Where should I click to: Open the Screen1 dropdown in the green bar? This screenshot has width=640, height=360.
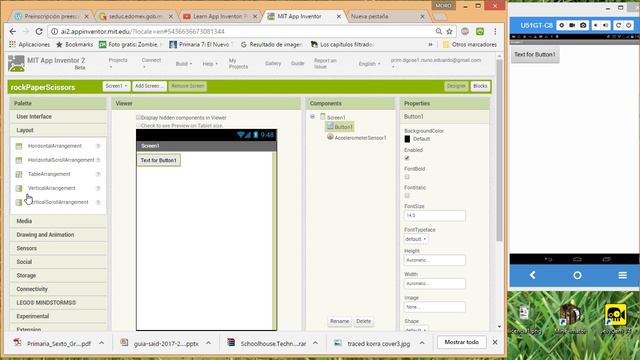(x=116, y=86)
